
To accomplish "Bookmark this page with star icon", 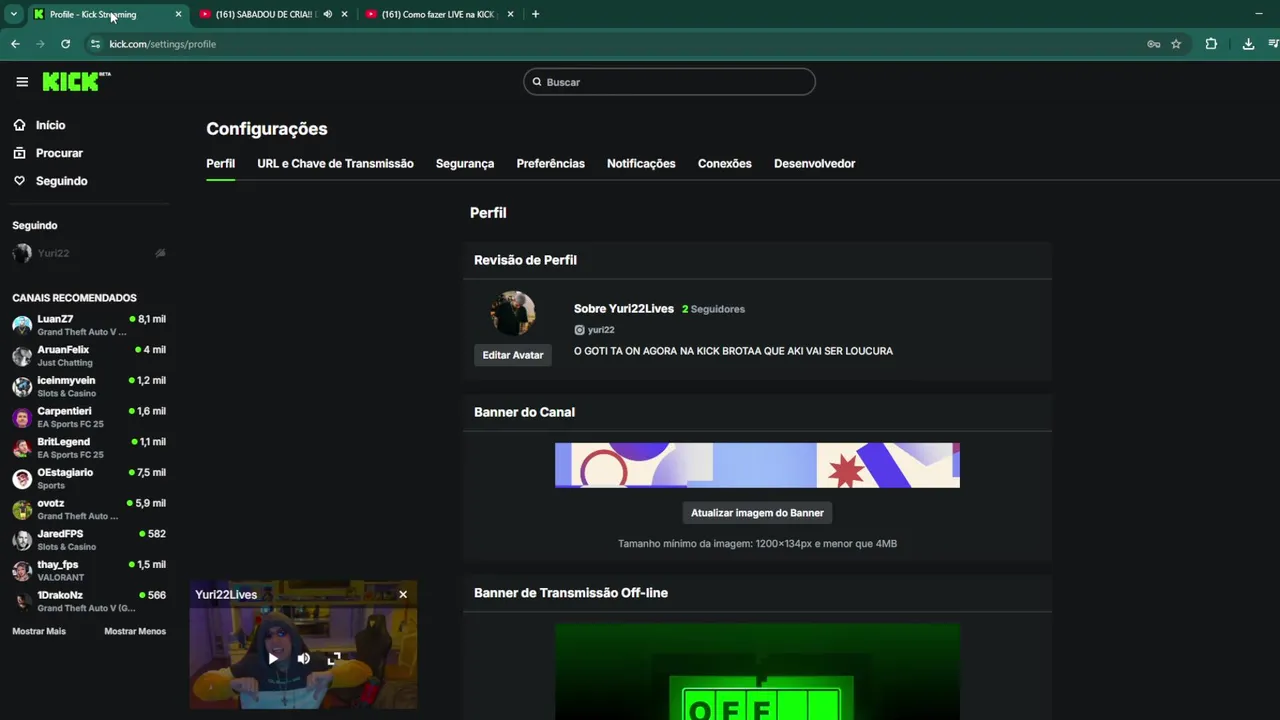I will tap(1176, 44).
